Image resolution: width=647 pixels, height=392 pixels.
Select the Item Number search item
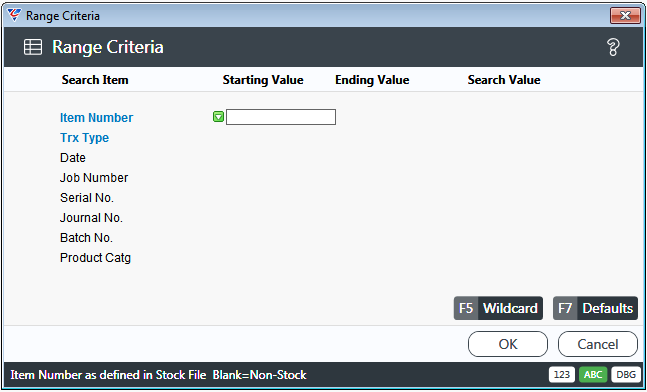point(97,118)
